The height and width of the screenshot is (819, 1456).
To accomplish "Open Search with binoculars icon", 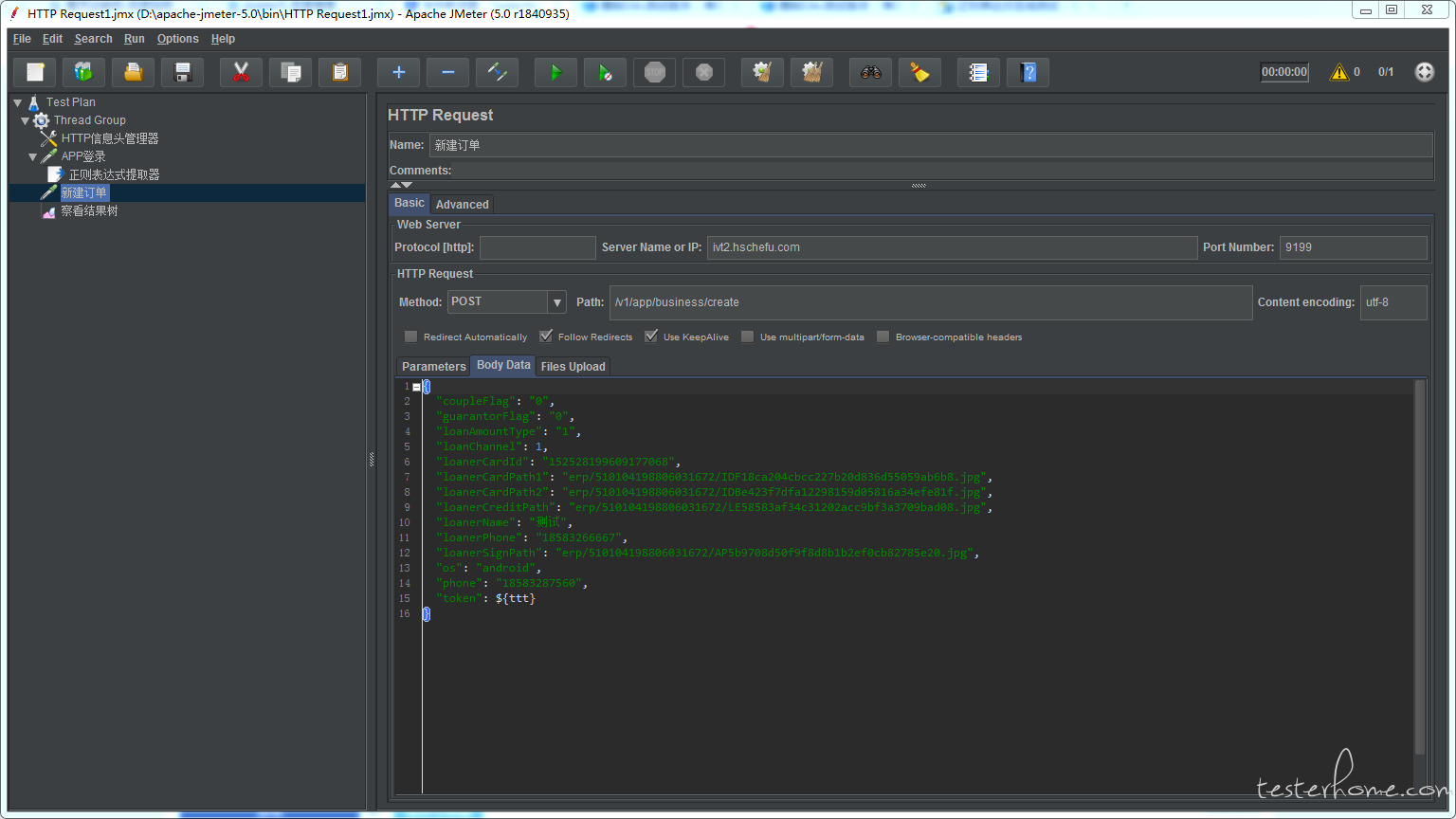I will tap(870, 72).
